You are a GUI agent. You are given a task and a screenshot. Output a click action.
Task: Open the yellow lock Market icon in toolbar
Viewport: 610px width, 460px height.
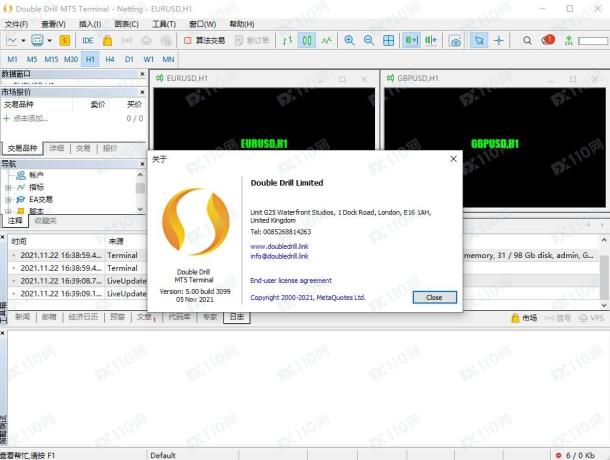pyautogui.click(x=107, y=40)
